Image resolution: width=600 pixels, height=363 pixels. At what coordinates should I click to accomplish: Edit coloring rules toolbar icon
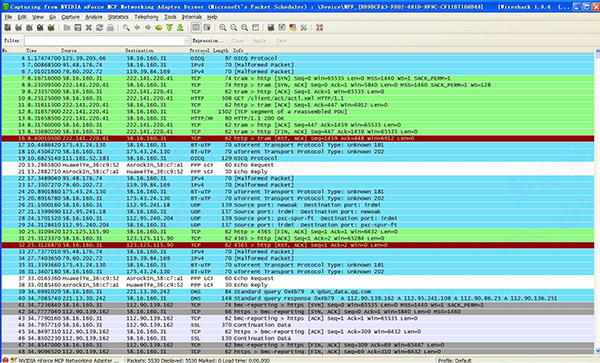293,28
